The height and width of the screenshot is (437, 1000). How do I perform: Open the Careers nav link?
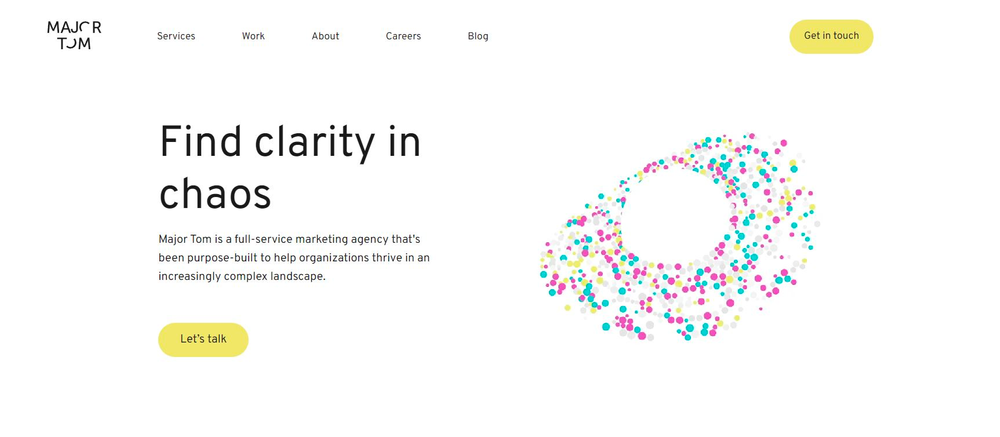(x=403, y=36)
